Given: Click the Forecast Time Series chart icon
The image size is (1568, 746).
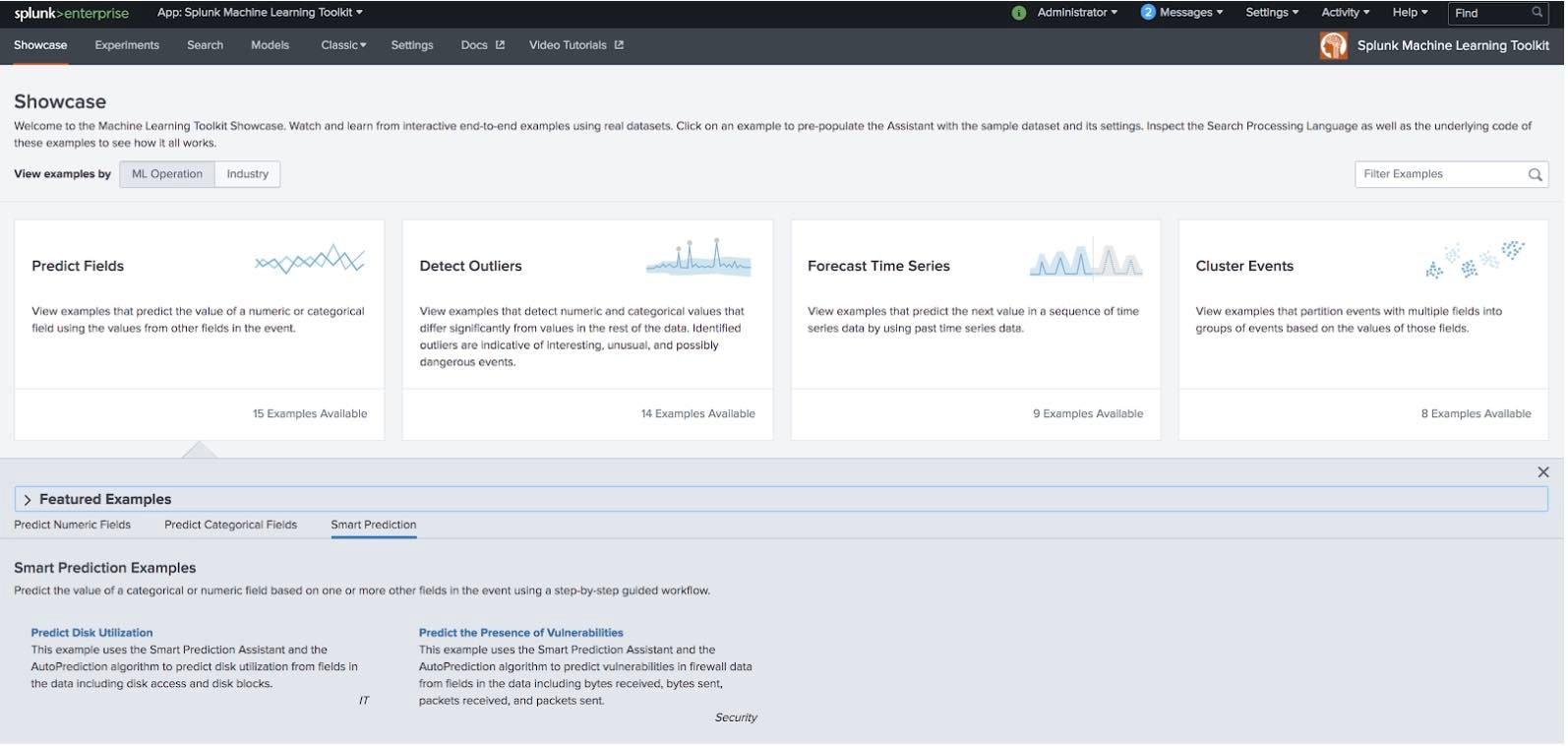Looking at the screenshot, I should [1085, 261].
